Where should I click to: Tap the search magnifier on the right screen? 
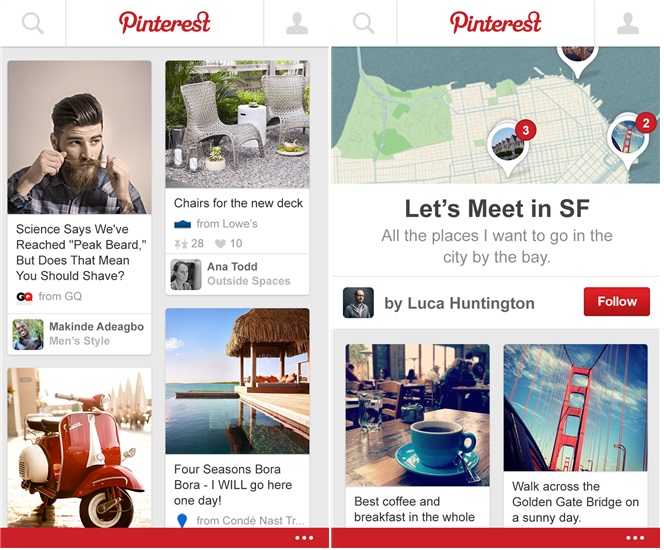click(364, 23)
